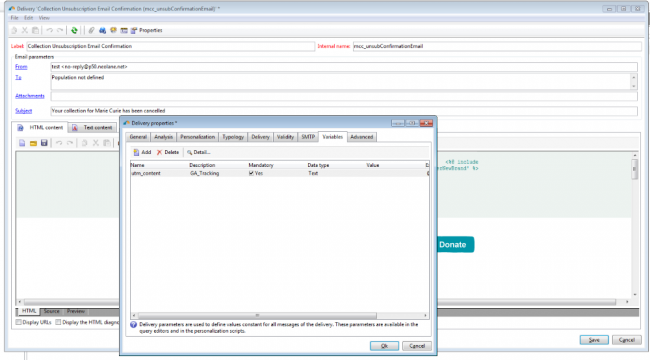This screenshot has width=650, height=360.
Task: Switch to the Personalization tab
Action: pyautogui.click(x=197, y=137)
